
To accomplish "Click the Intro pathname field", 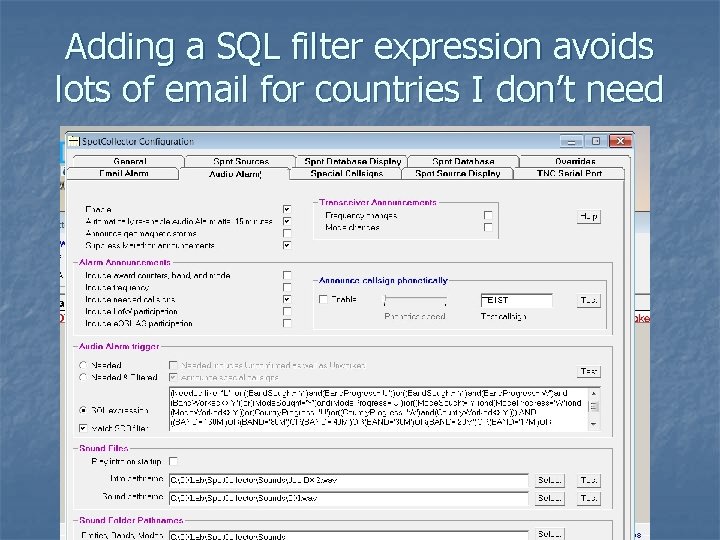I will coord(349,480).
